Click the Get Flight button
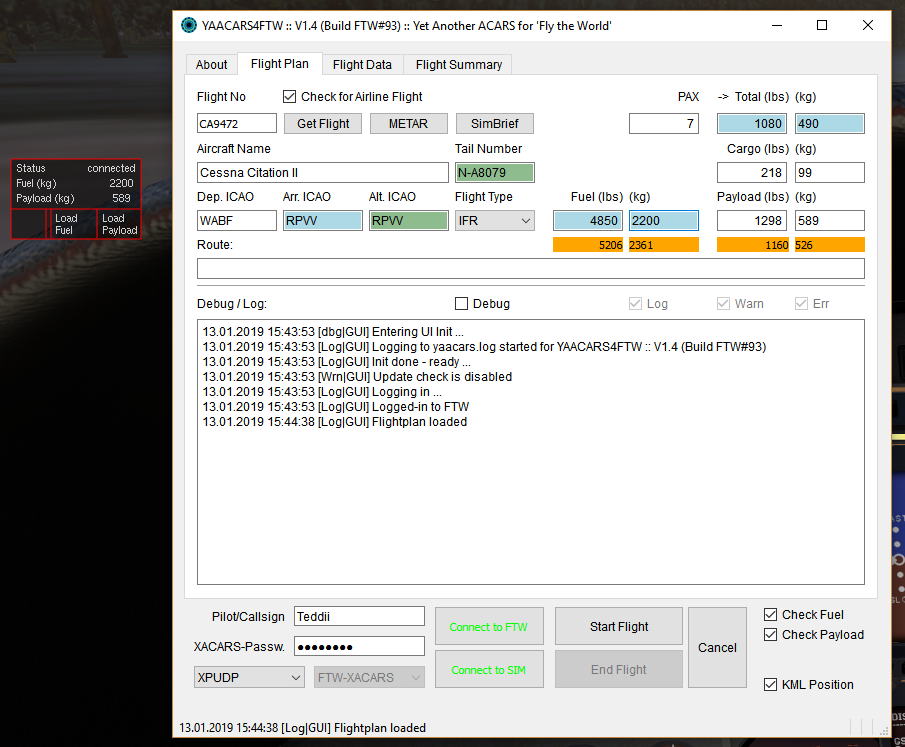905x747 pixels. 323,124
